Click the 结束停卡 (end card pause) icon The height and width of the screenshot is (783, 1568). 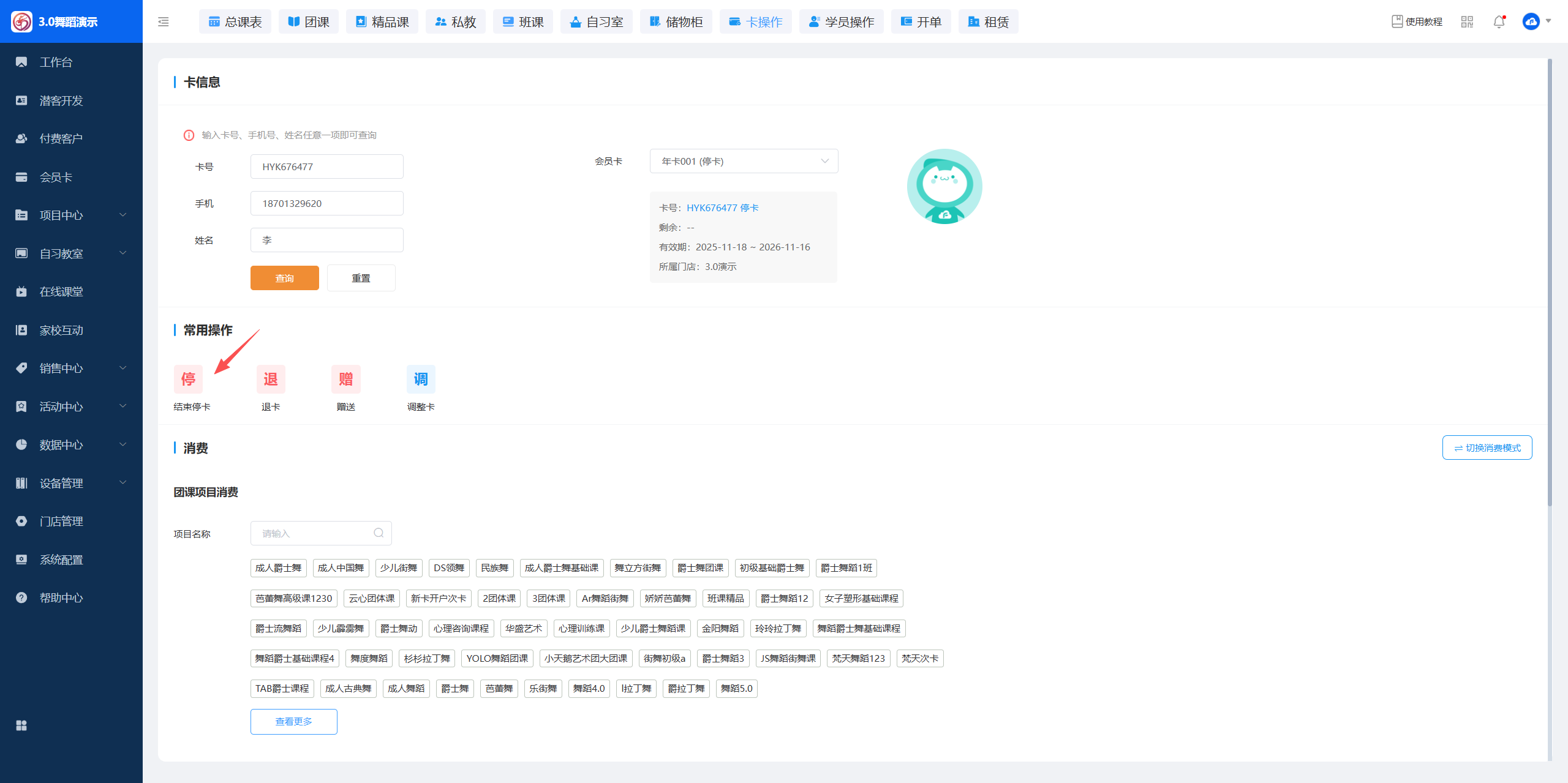[x=188, y=380]
